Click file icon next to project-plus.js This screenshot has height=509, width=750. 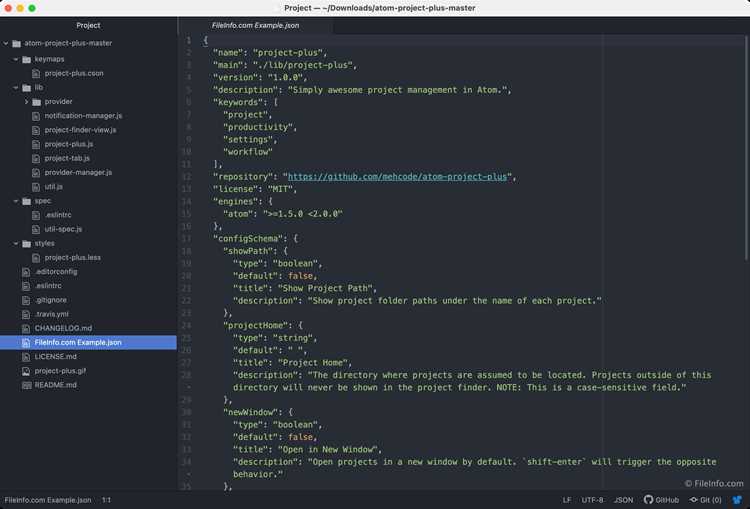pos(36,144)
